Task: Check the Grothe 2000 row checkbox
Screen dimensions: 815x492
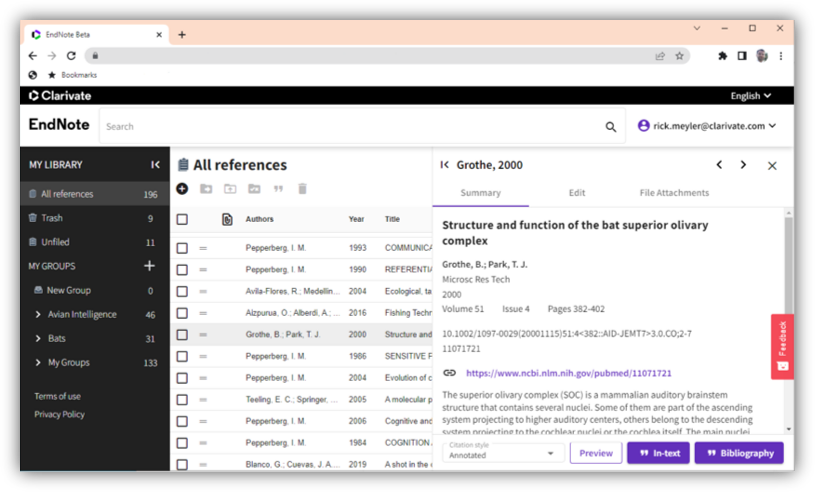Action: pos(182,335)
